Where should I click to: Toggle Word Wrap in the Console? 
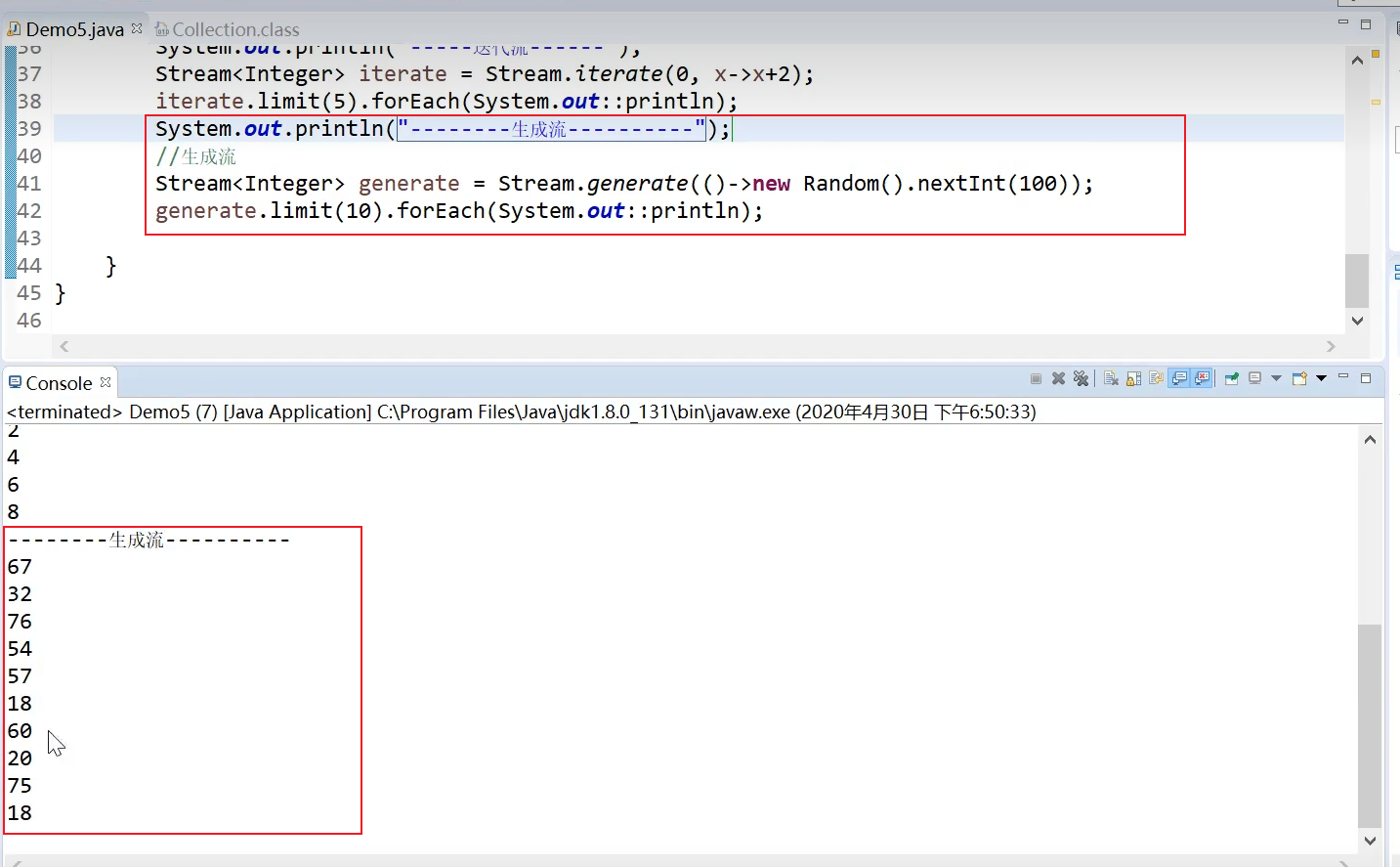[x=1156, y=379]
